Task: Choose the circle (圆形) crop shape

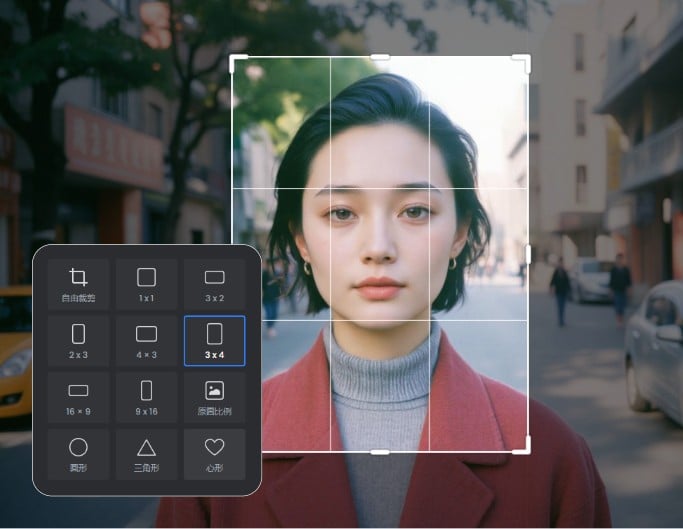Action: pos(78,454)
